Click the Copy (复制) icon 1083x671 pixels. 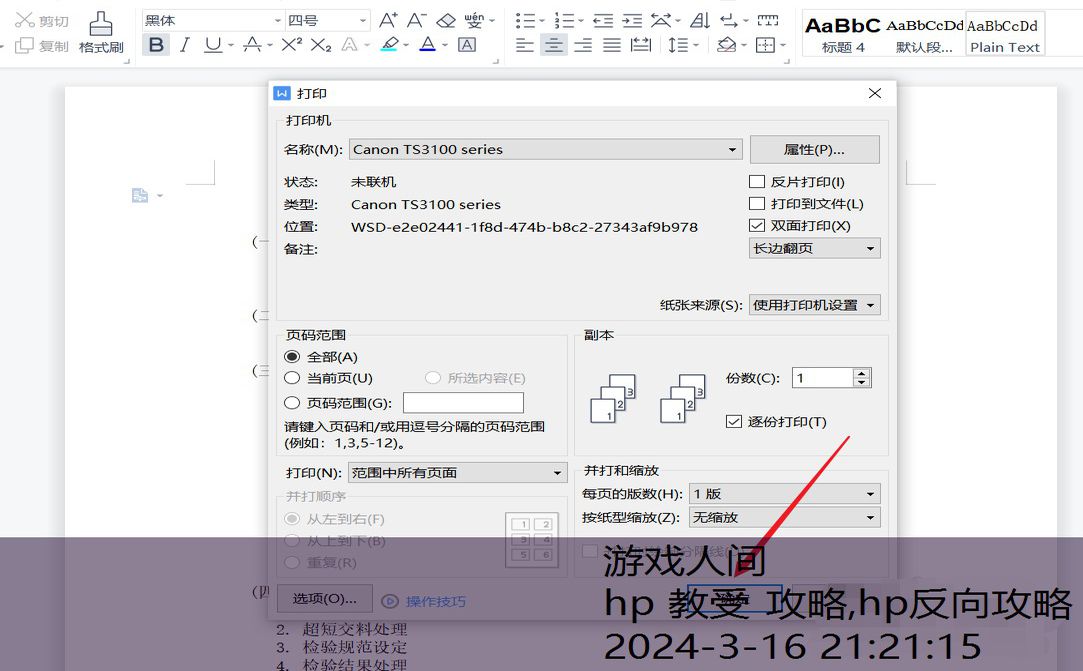24,46
